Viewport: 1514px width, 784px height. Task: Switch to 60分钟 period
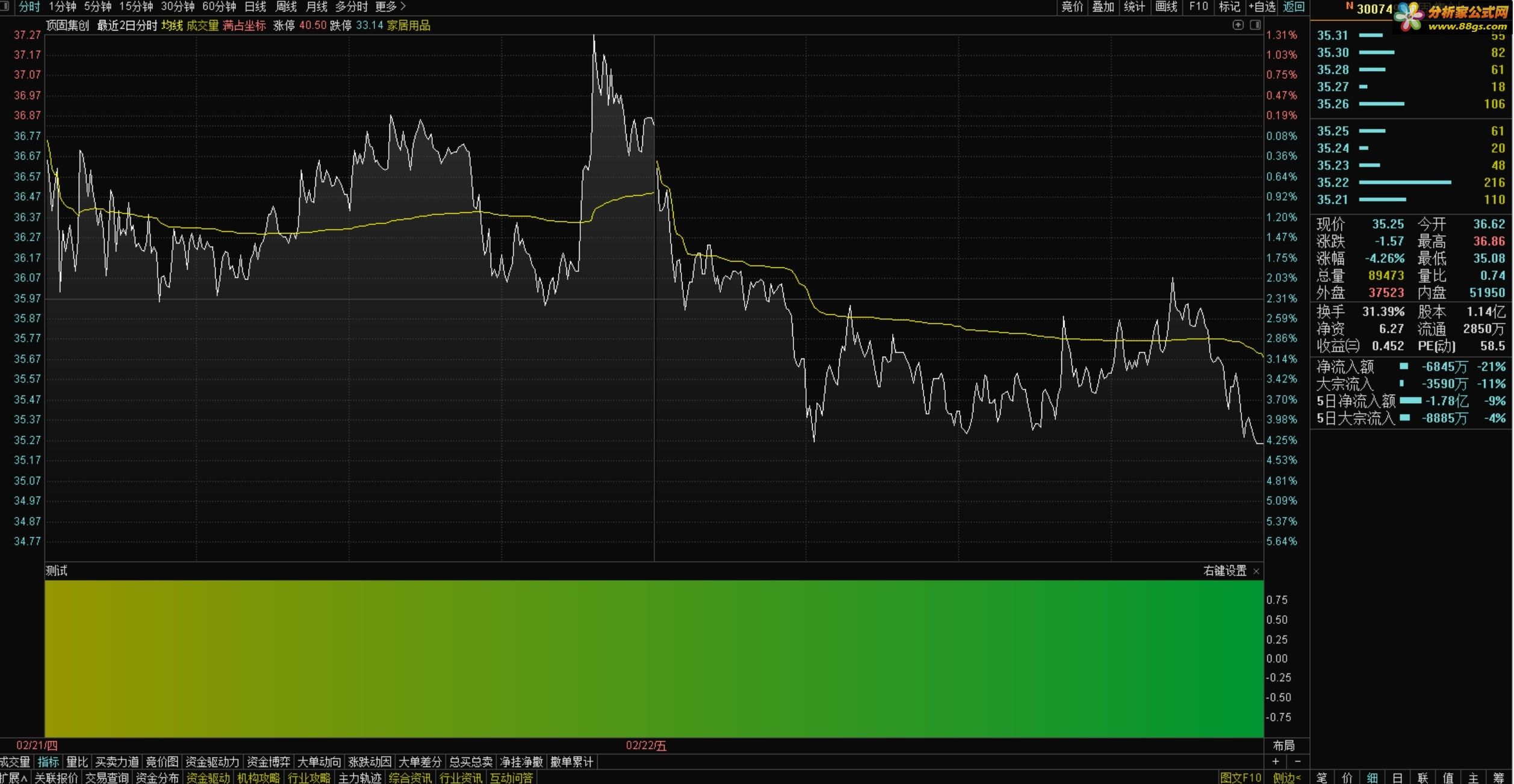(x=219, y=7)
